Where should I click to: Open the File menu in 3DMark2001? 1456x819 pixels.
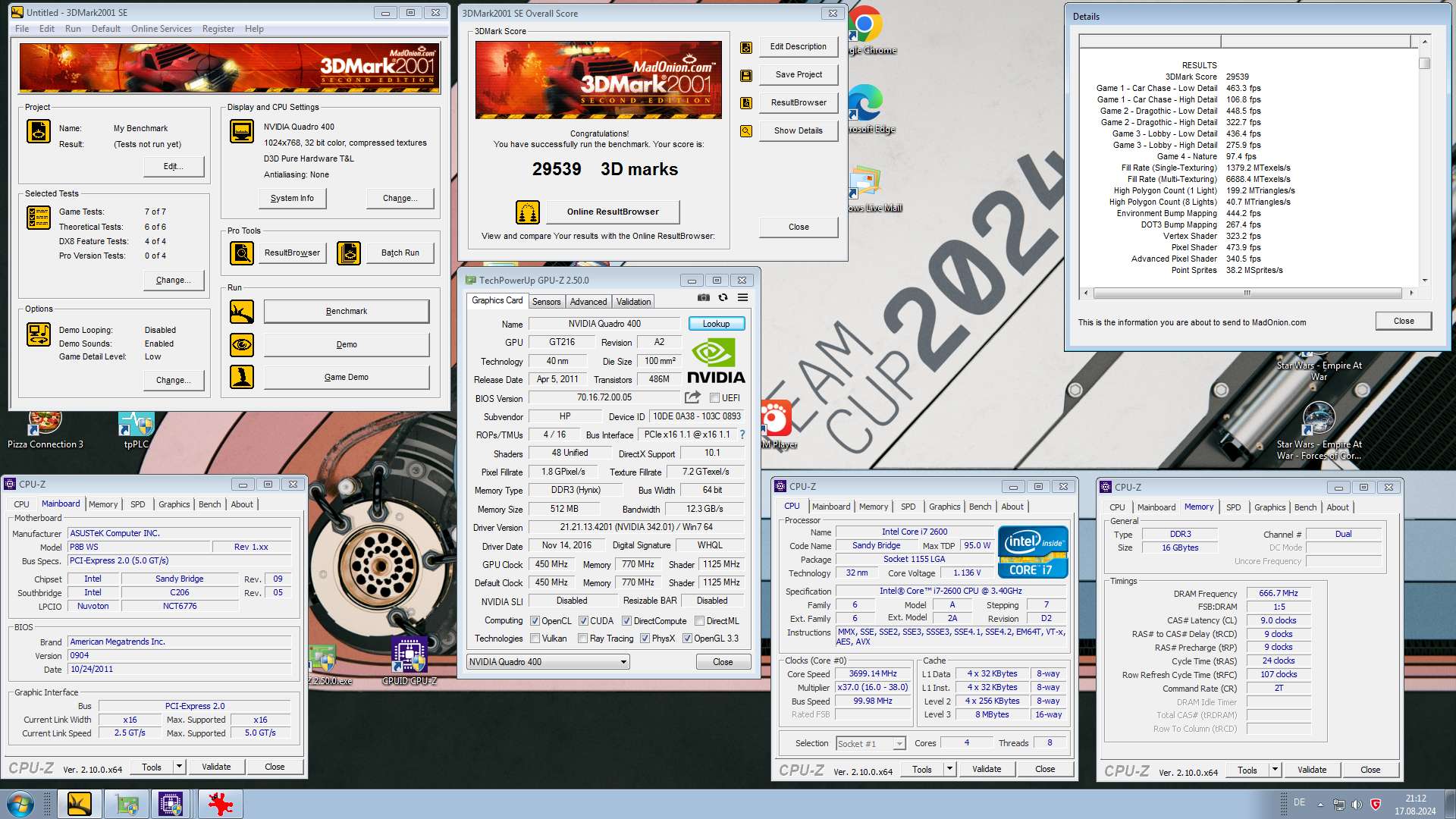(22, 29)
